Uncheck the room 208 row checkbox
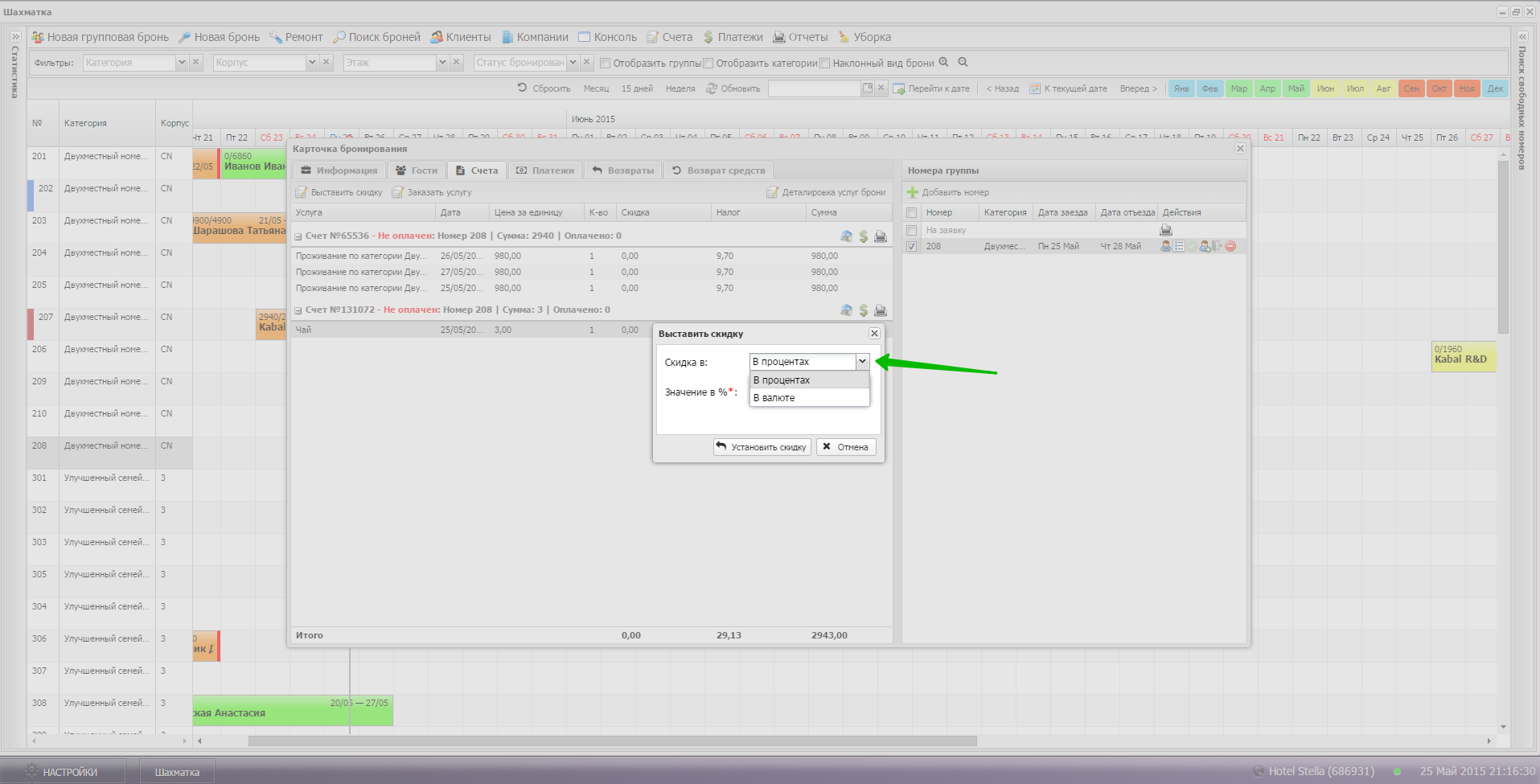The width and height of the screenshot is (1540, 784). coord(911,247)
